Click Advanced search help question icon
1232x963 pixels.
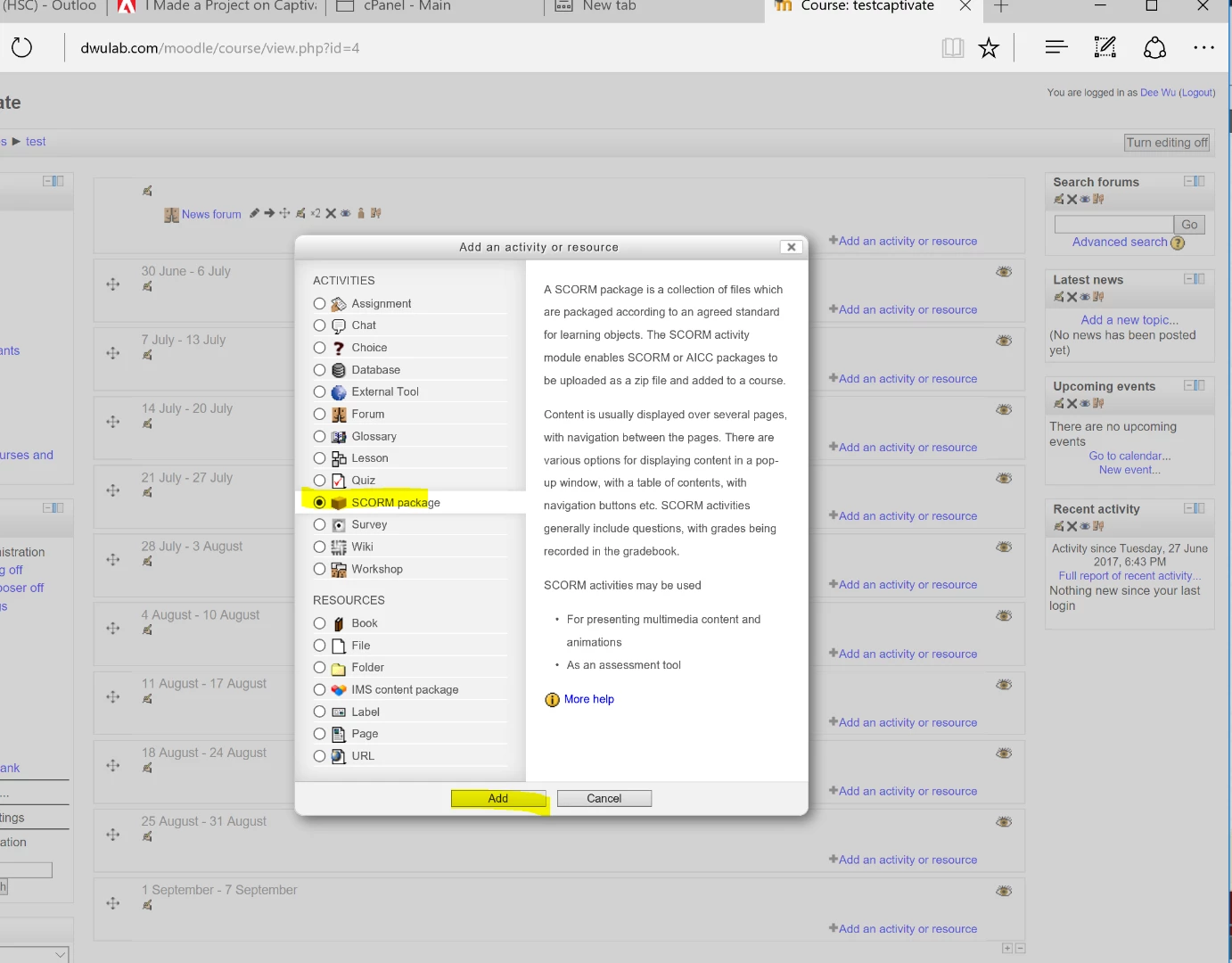click(x=1178, y=243)
